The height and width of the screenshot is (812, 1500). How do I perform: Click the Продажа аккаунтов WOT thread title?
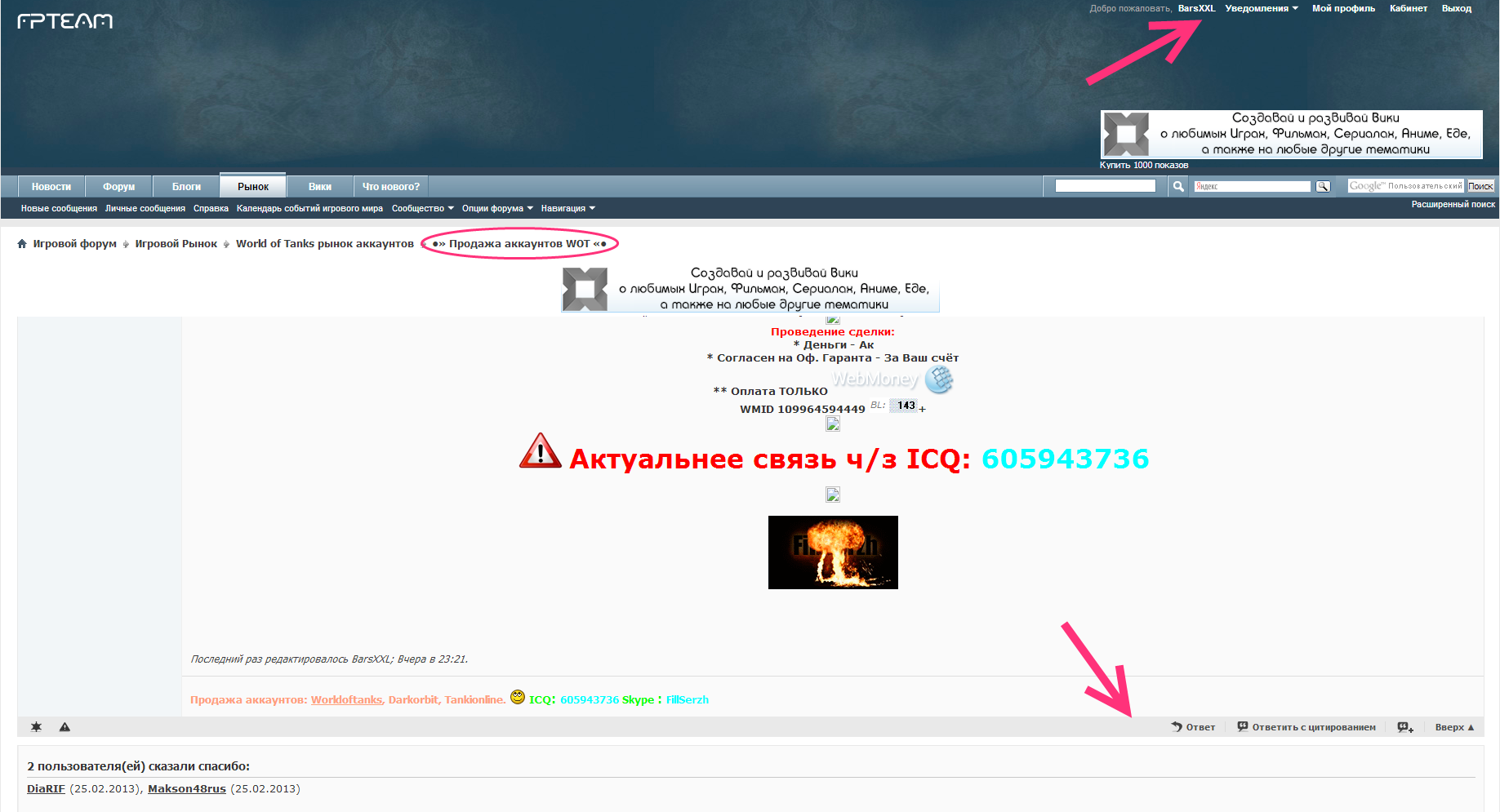tap(519, 243)
